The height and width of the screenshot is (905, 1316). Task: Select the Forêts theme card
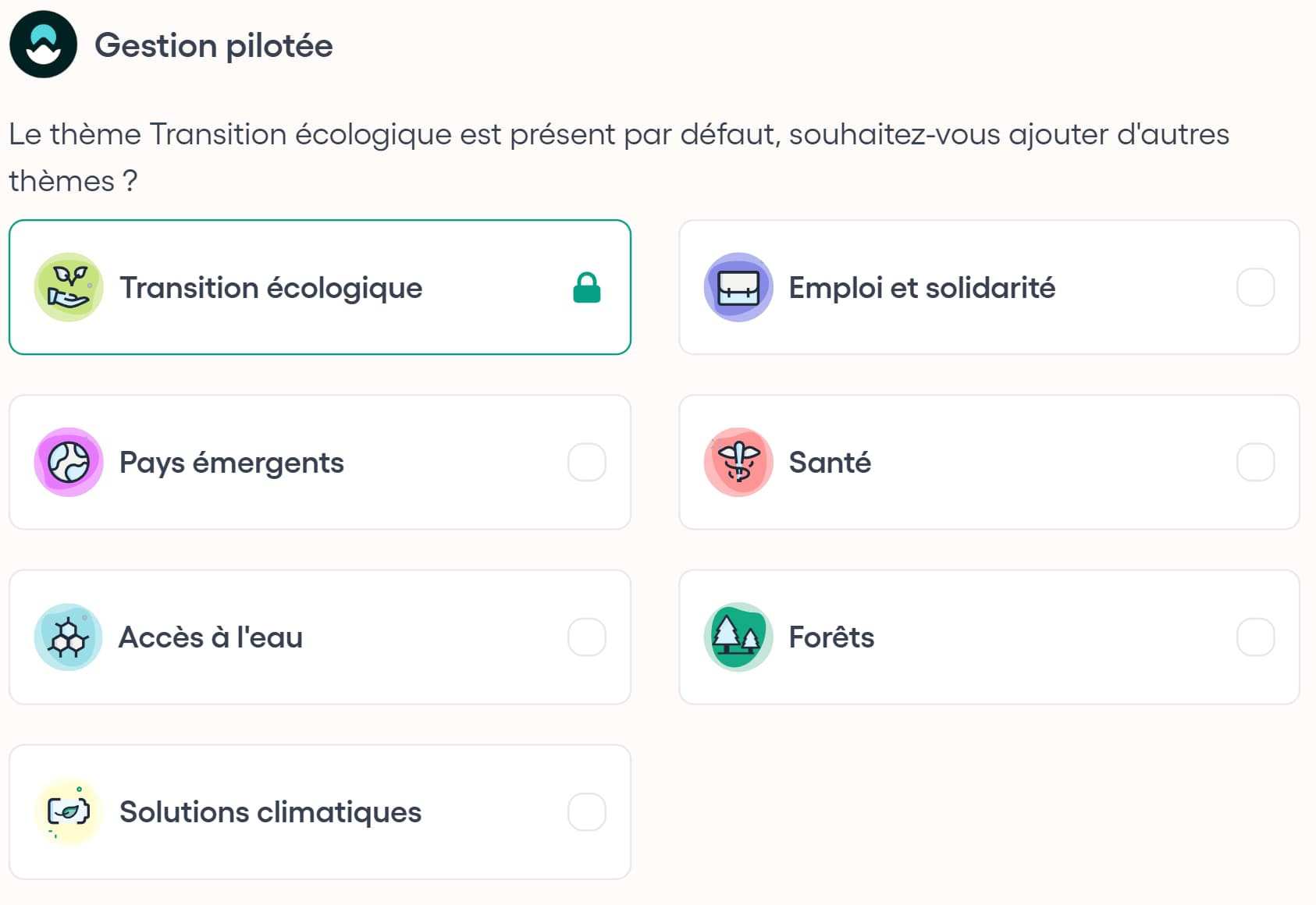pyautogui.click(x=990, y=637)
